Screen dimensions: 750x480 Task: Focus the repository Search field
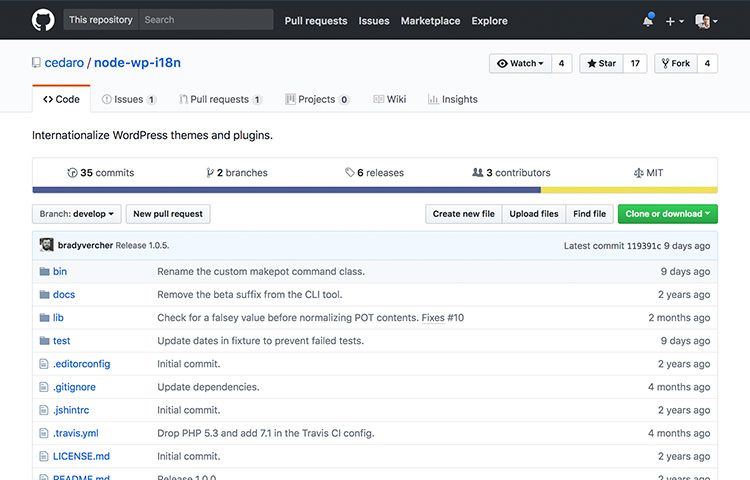[x=206, y=20]
